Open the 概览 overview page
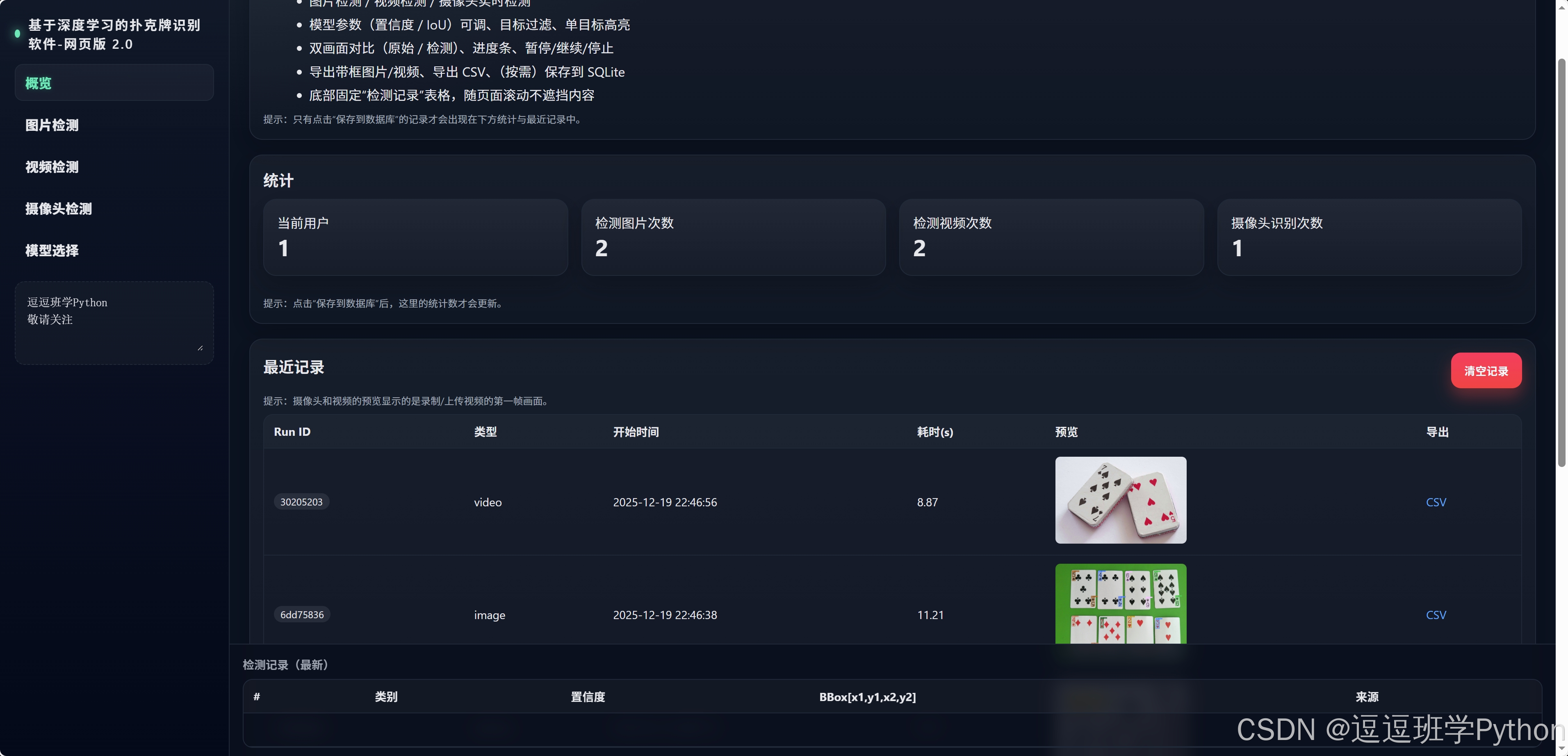 coord(38,83)
